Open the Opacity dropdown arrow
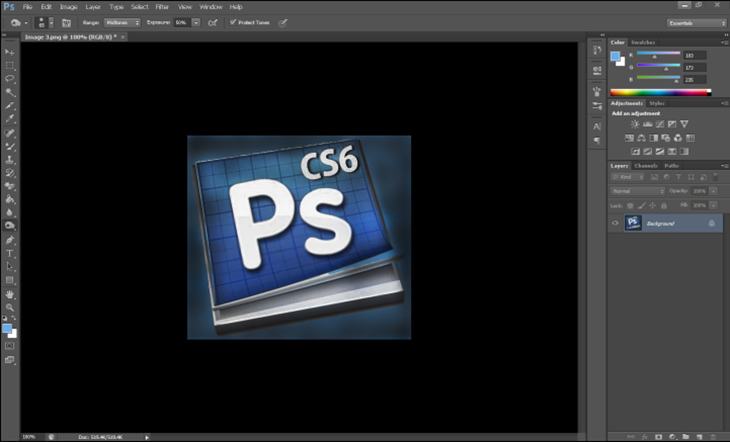This screenshot has height=442, width=730. (714, 191)
